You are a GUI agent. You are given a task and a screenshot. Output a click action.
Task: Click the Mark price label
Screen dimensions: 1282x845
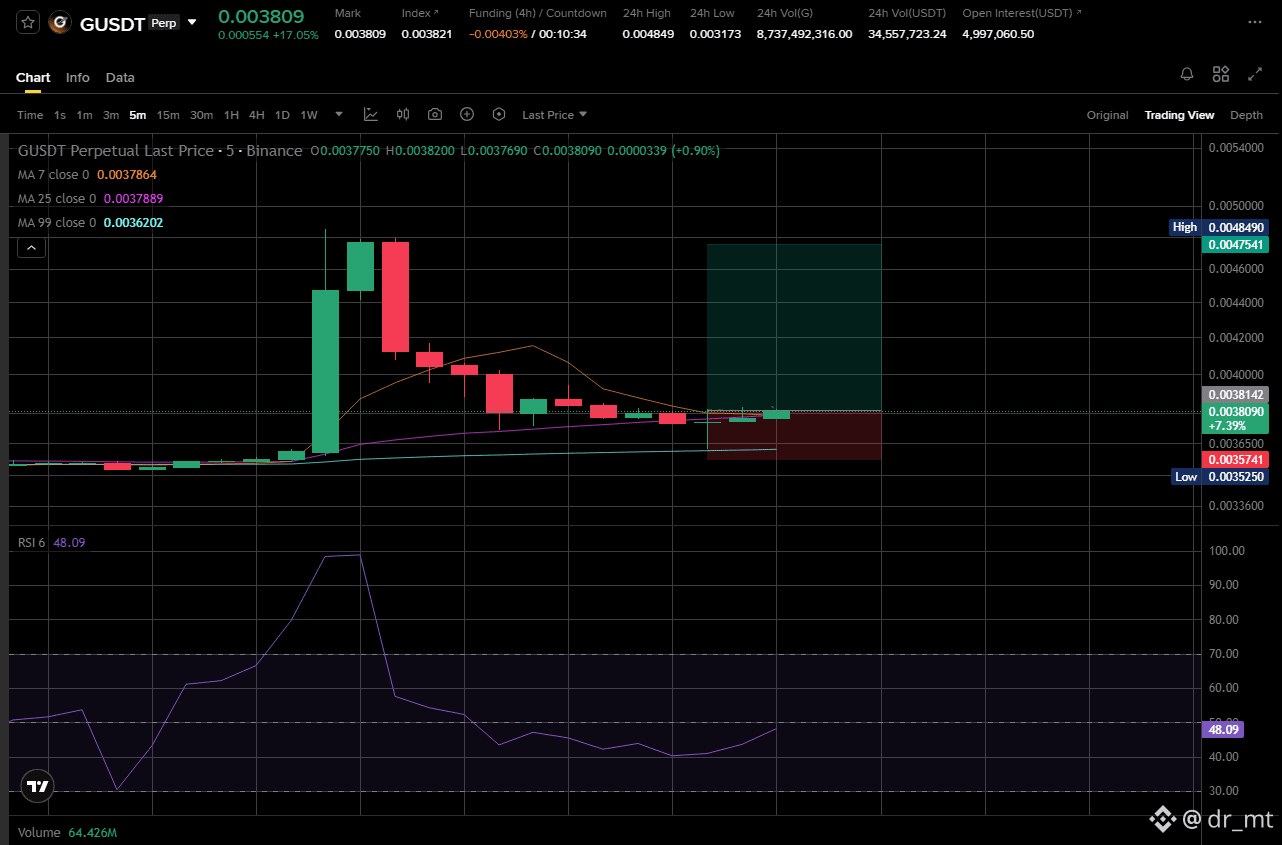(x=348, y=13)
